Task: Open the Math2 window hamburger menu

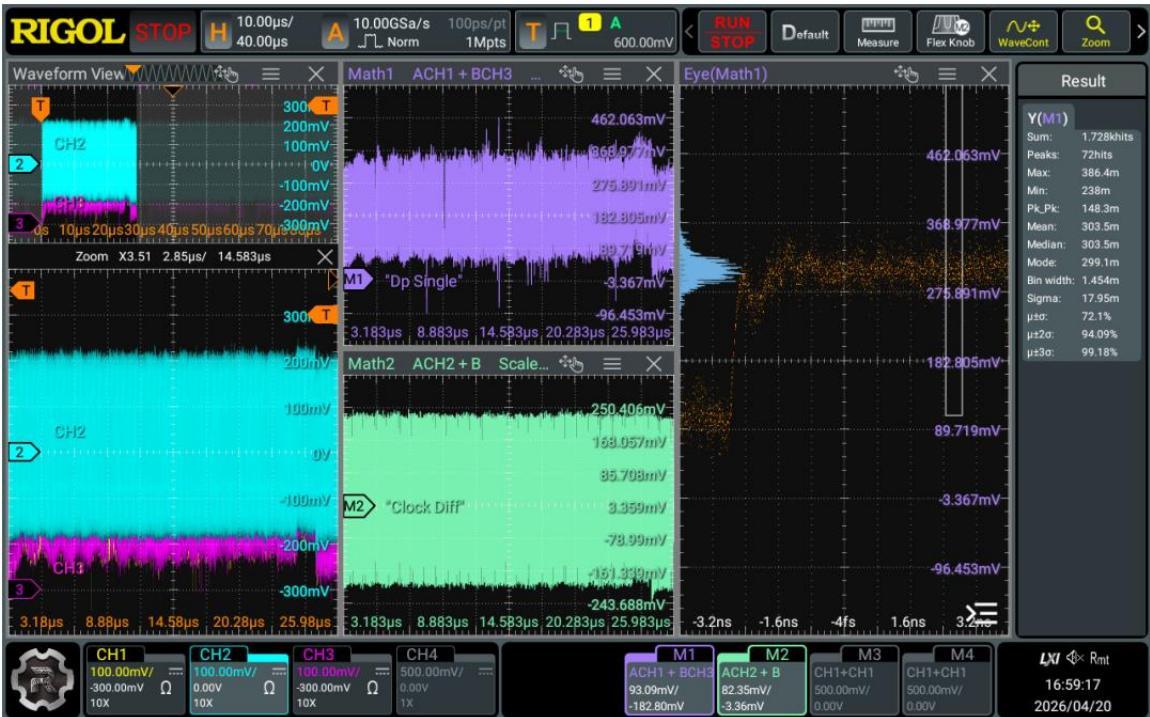Action: [612, 364]
